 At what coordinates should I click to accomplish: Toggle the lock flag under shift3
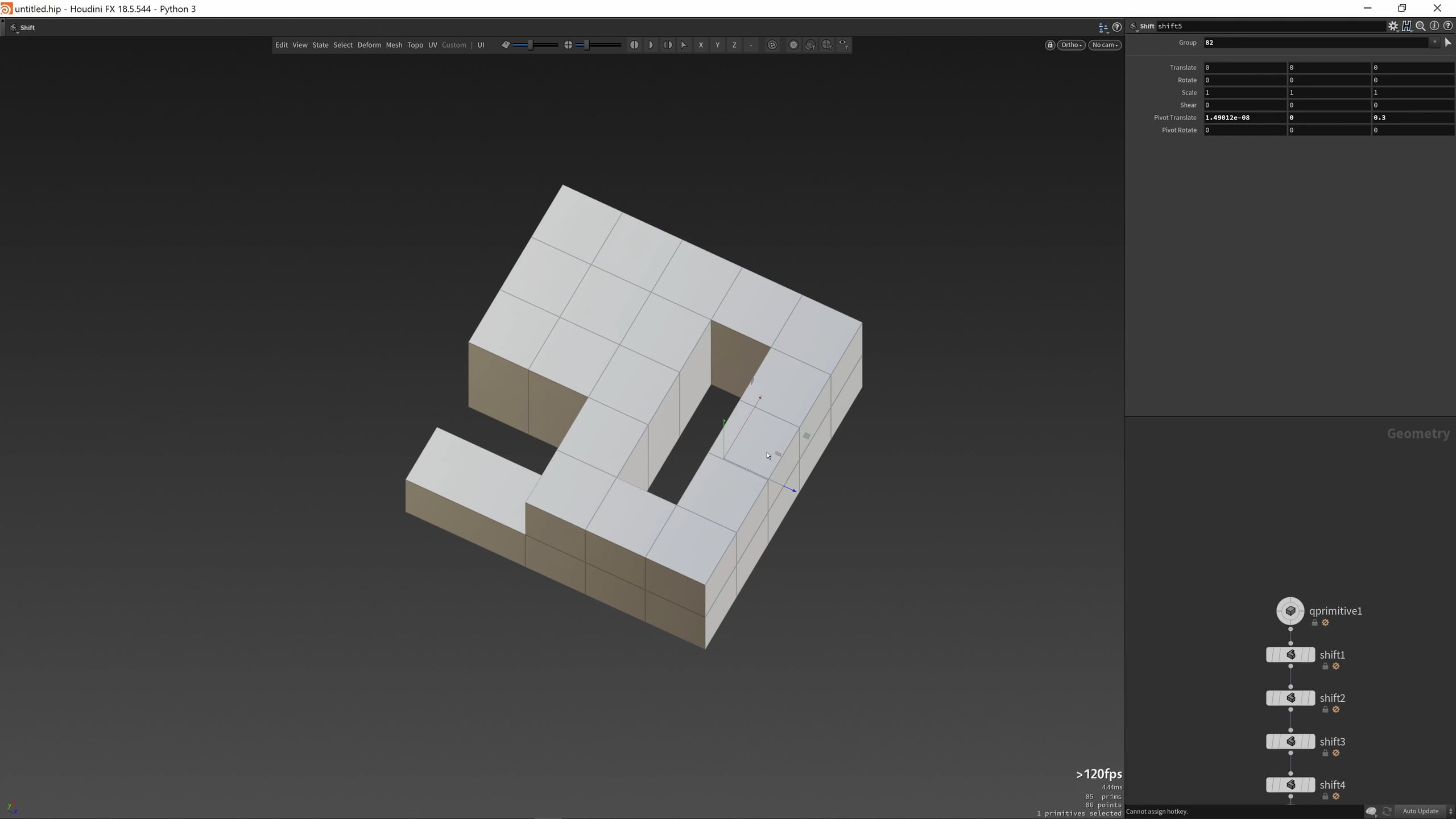point(1325,753)
